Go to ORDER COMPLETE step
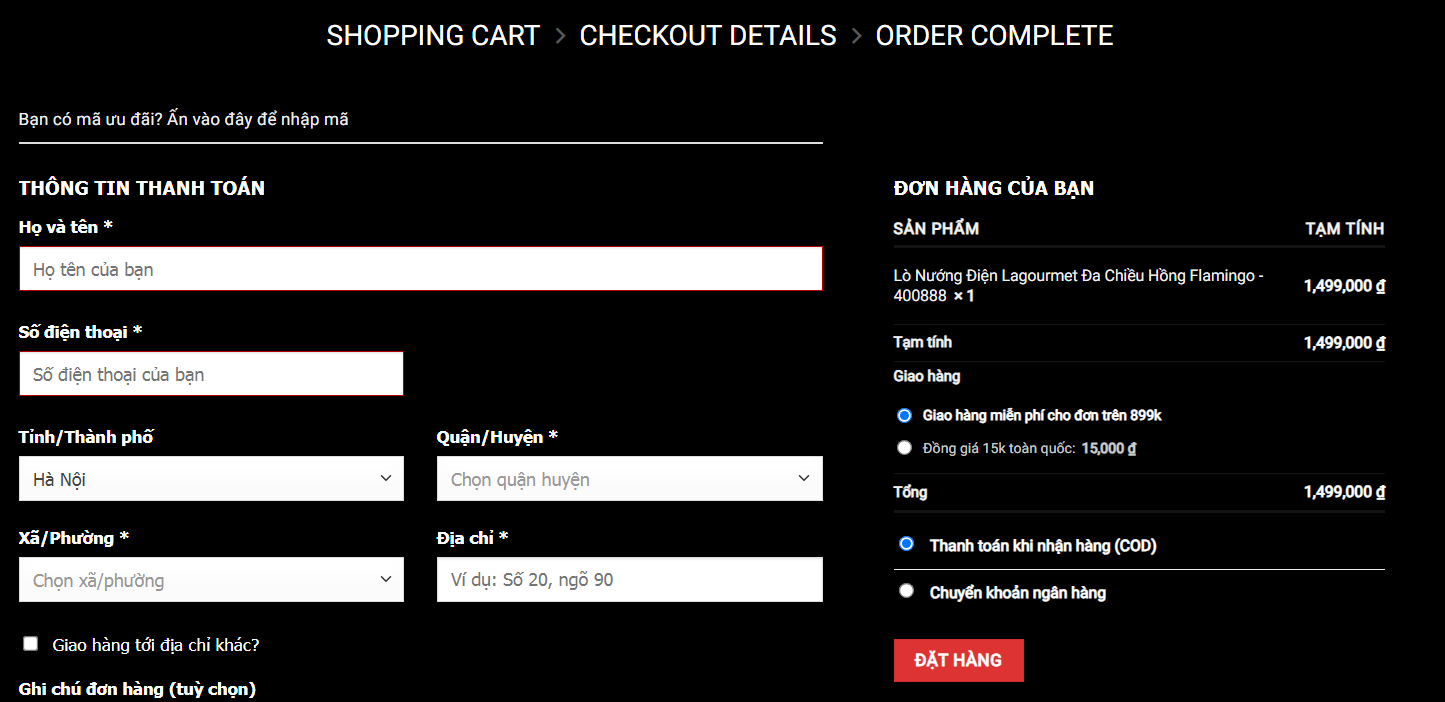This screenshot has width=1445, height=702. (x=994, y=36)
